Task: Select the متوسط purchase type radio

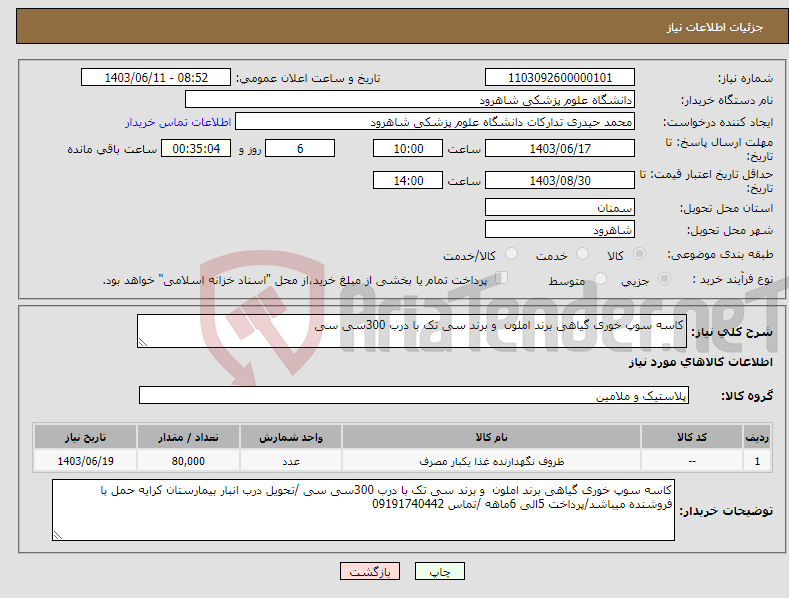Action: 600,278
